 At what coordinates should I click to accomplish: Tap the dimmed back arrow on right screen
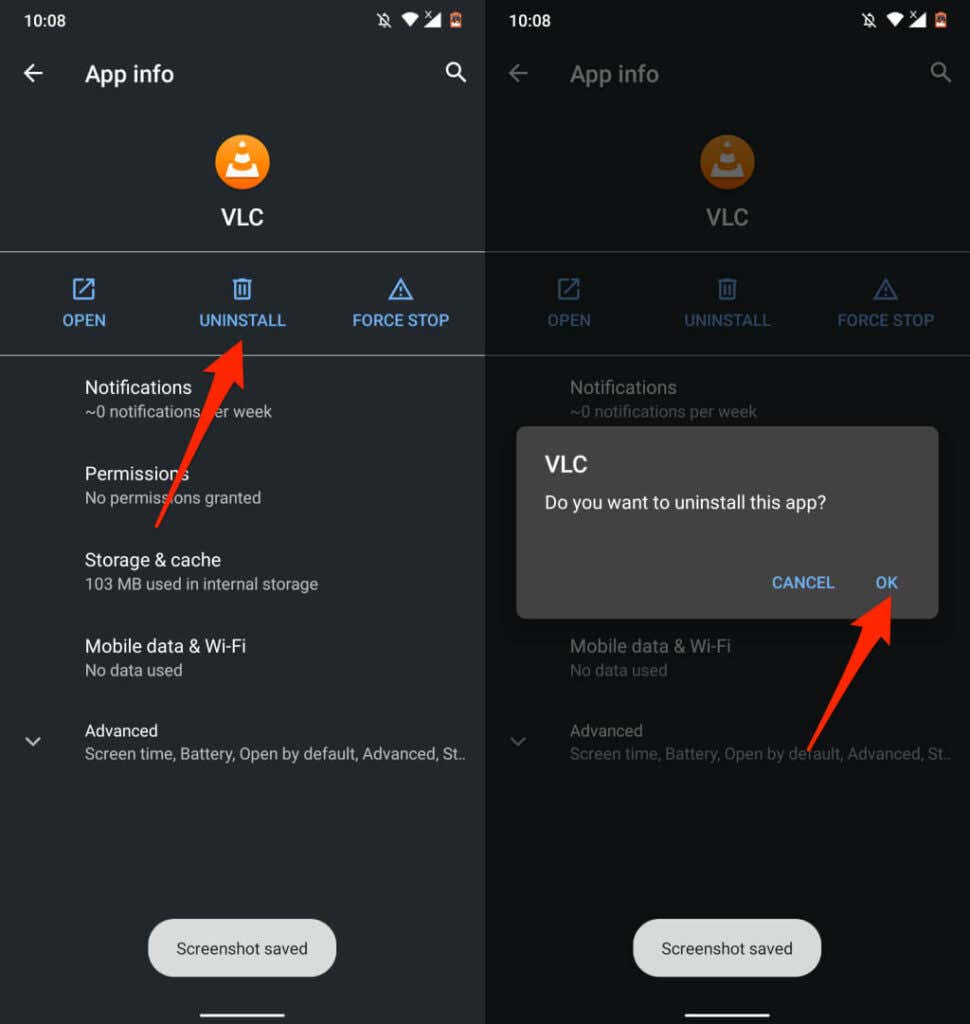coord(518,73)
